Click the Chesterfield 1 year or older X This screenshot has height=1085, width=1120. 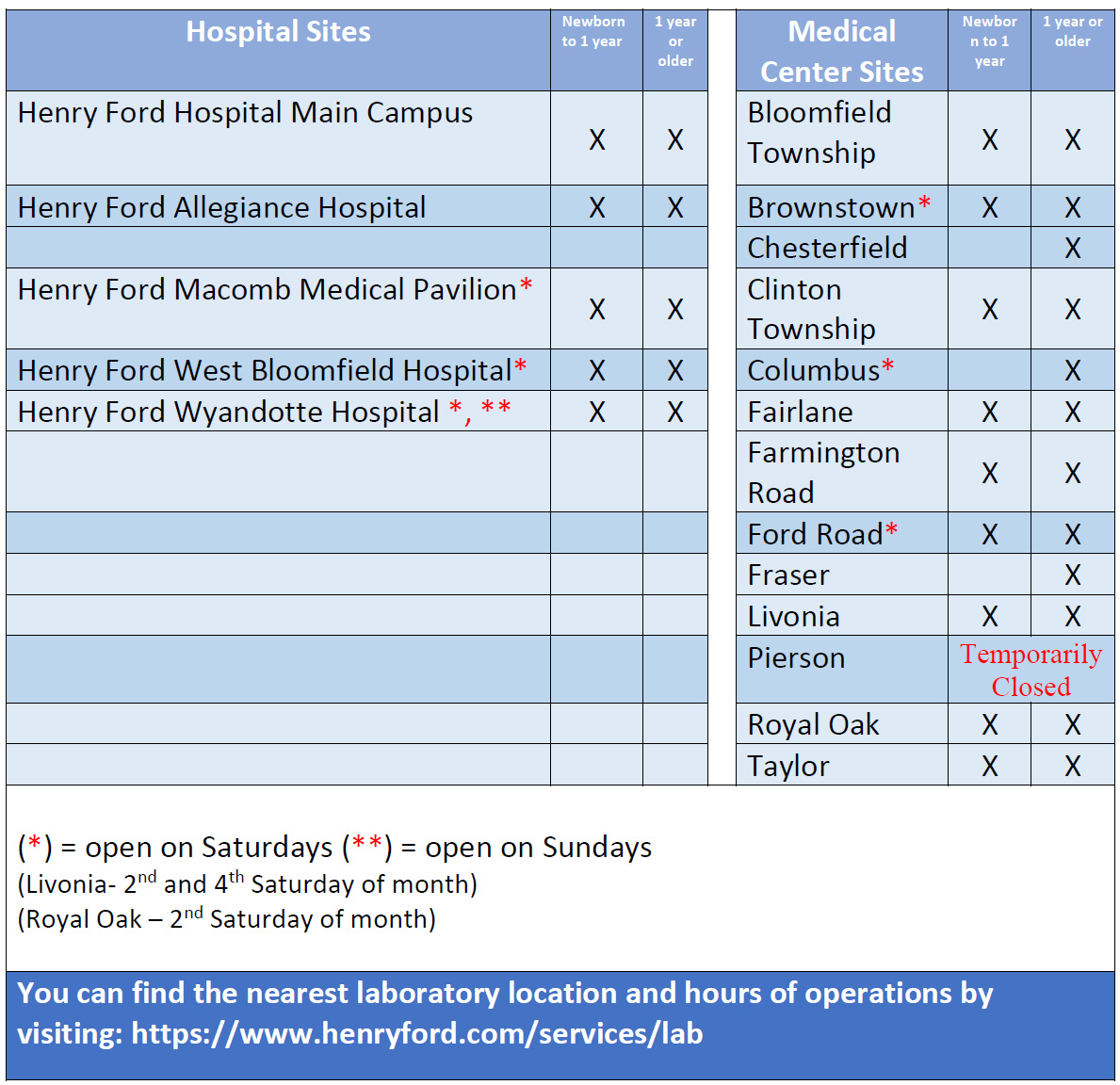1072,249
